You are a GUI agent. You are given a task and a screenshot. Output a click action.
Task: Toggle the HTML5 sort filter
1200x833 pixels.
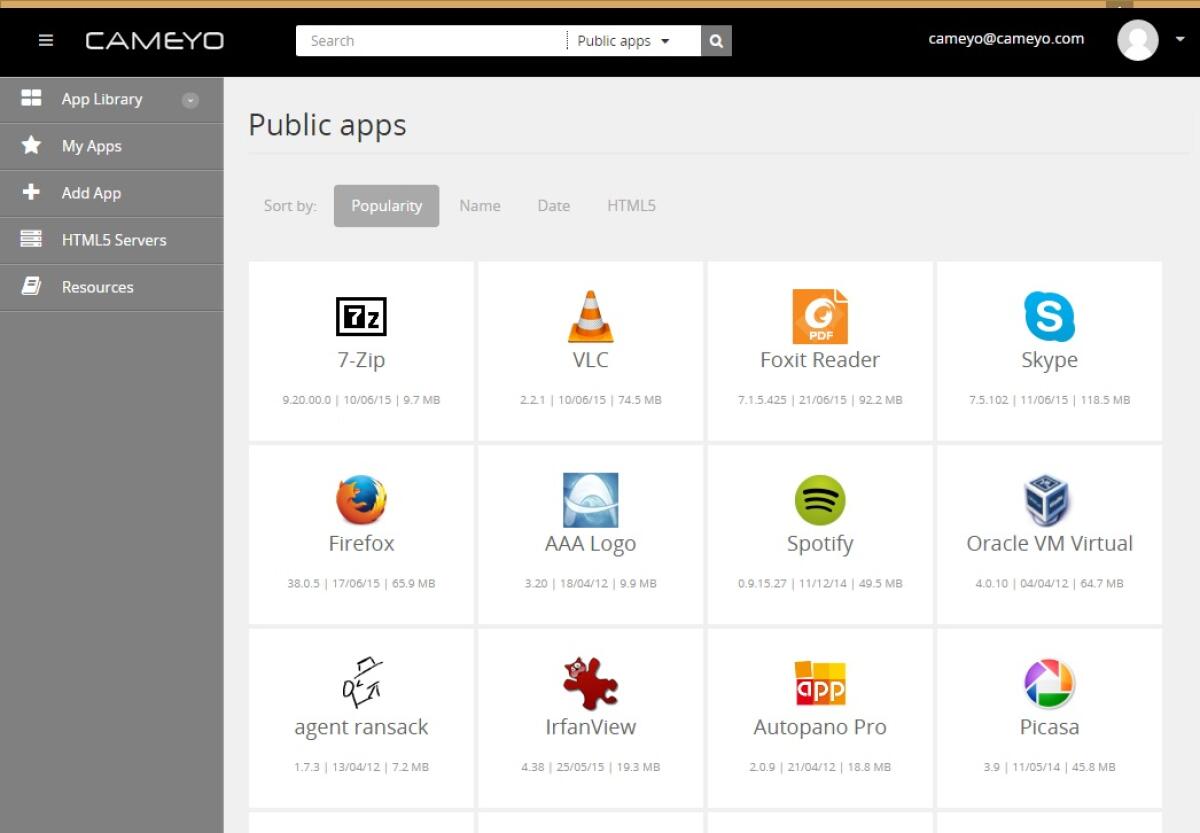click(x=631, y=205)
